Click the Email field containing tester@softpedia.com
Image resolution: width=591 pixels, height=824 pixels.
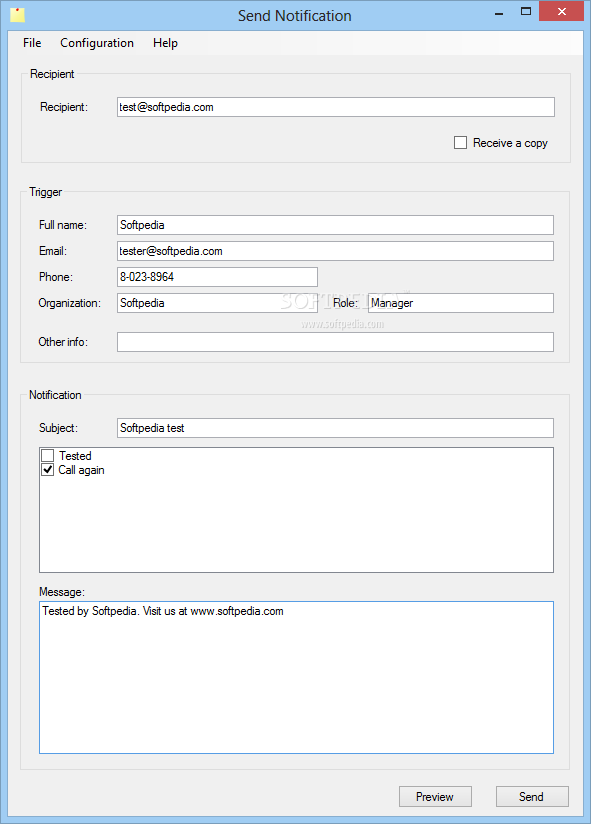(x=335, y=251)
